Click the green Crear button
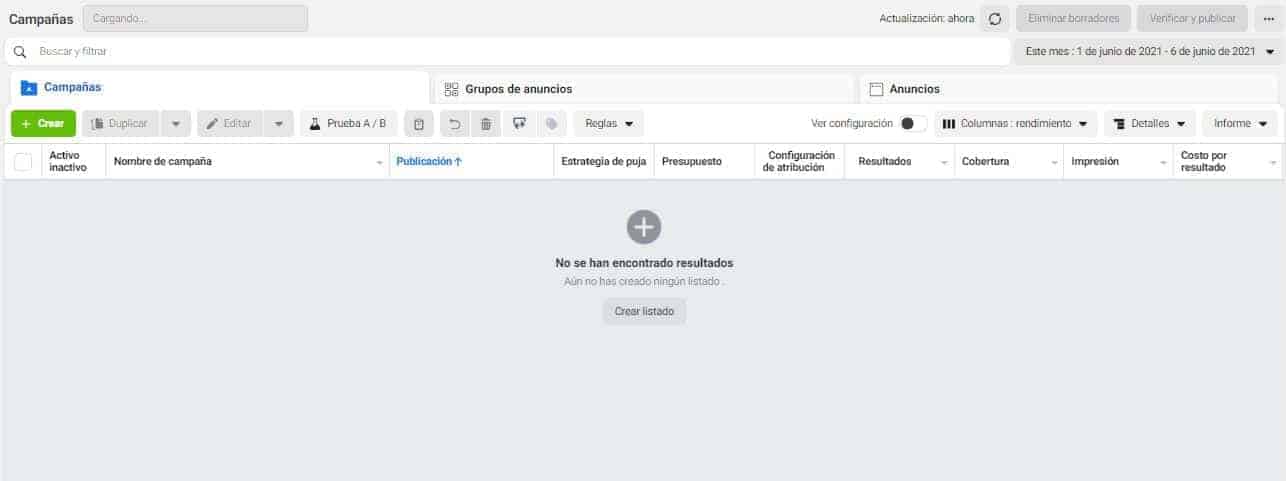Screen dimensions: 1286x481 (x=43, y=124)
